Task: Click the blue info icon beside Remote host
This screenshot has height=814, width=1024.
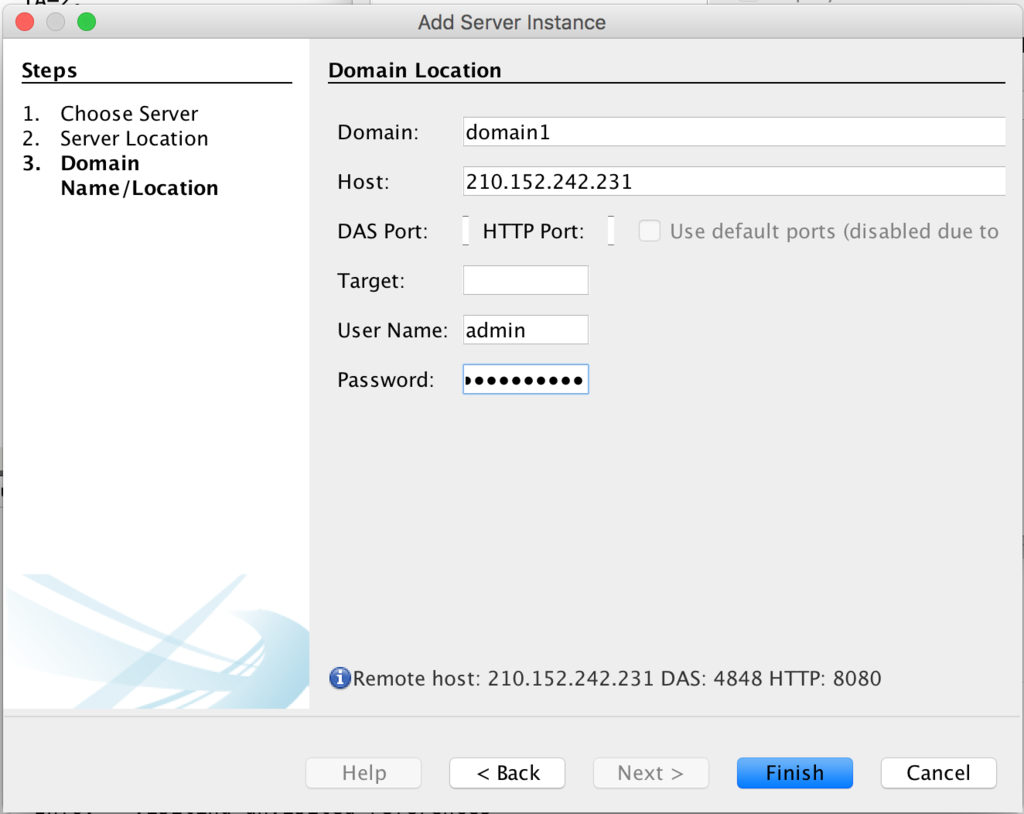Action: click(x=340, y=678)
